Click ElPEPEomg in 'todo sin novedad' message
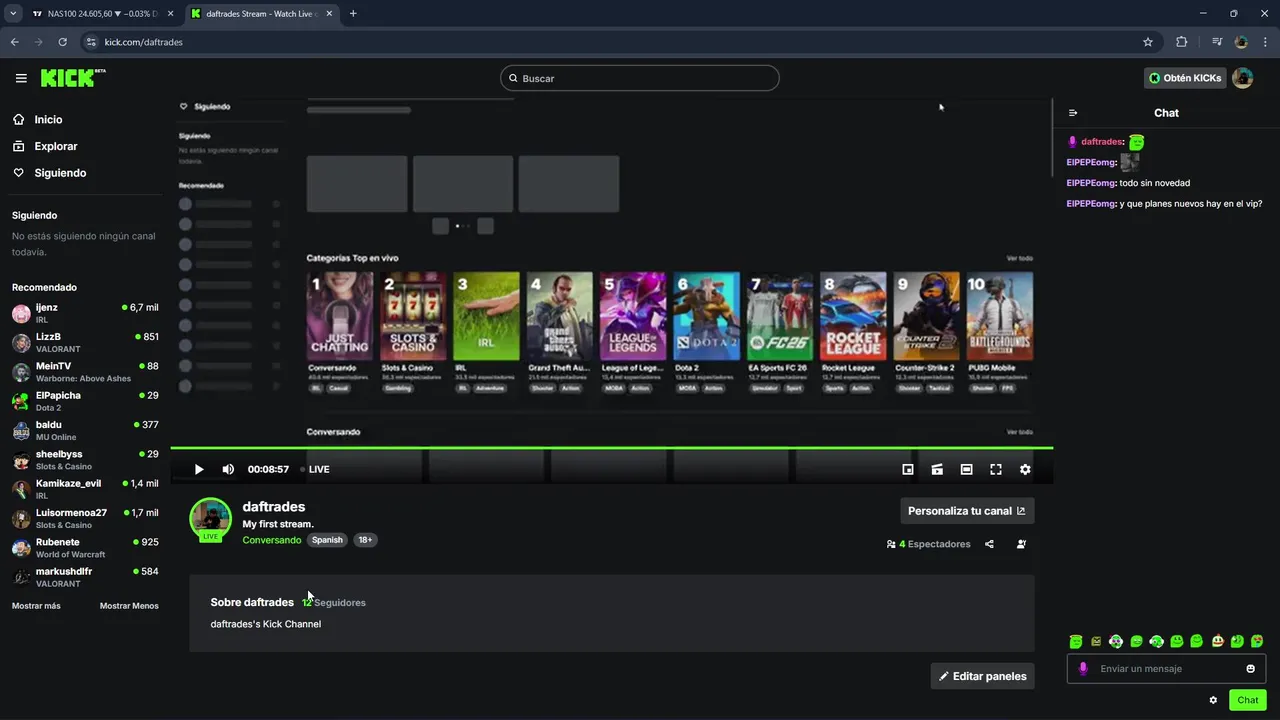 (x=1091, y=183)
